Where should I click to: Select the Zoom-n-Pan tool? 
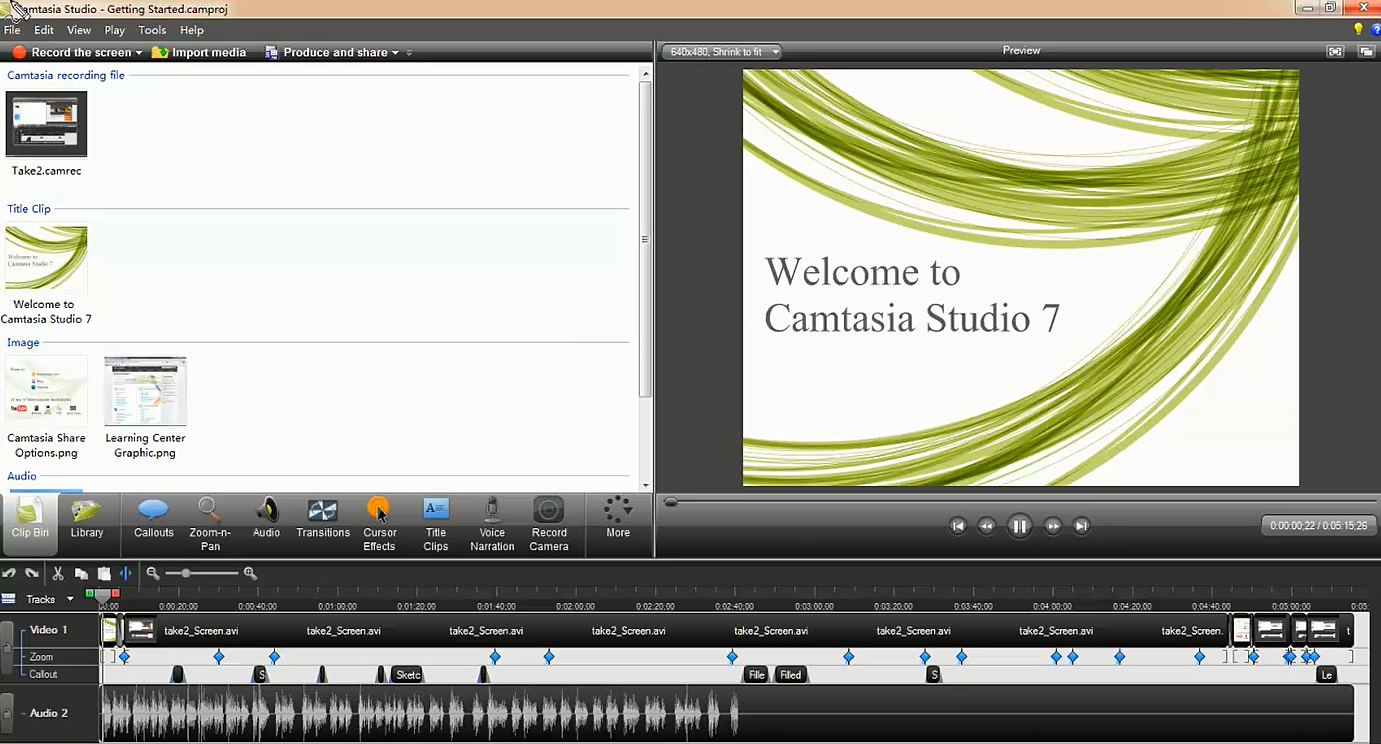point(209,521)
